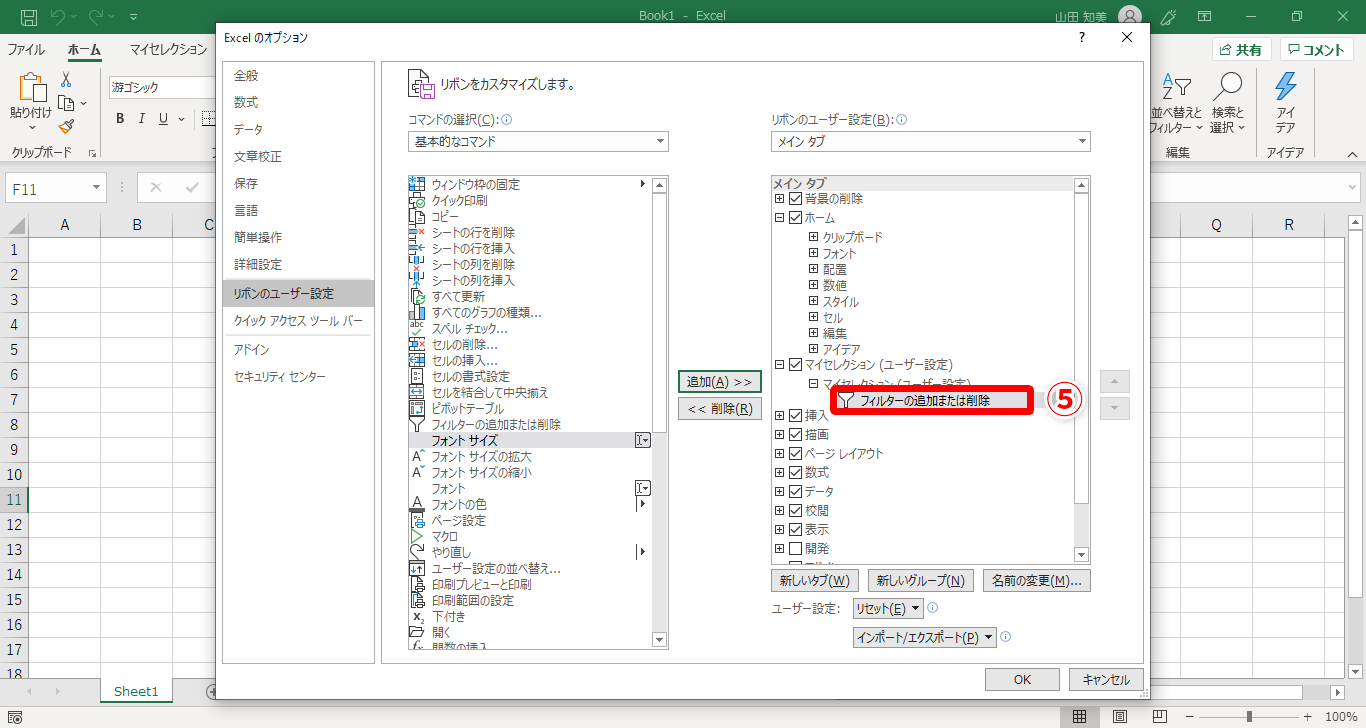Open the インポート/エクスポート dropdown button

(x=925, y=637)
